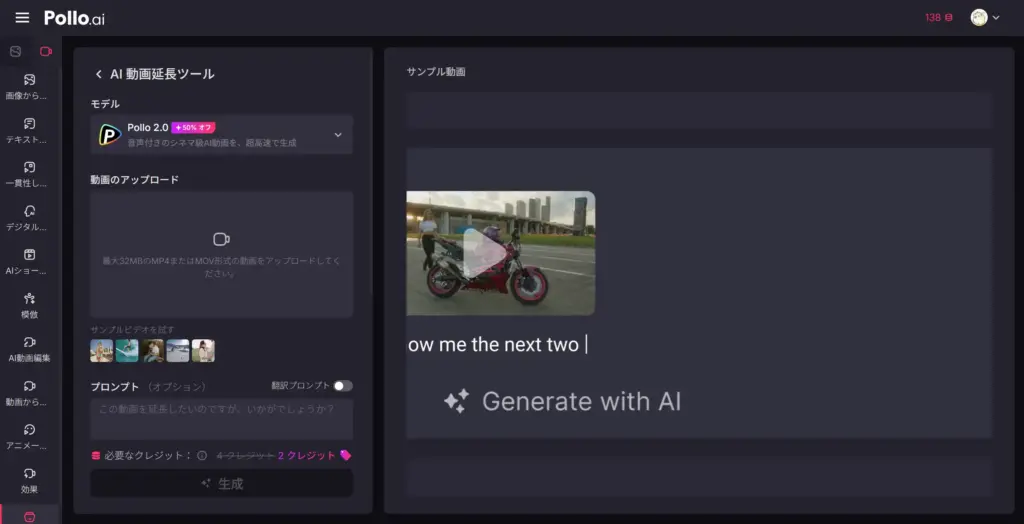Click the モデル label

click(x=104, y=104)
